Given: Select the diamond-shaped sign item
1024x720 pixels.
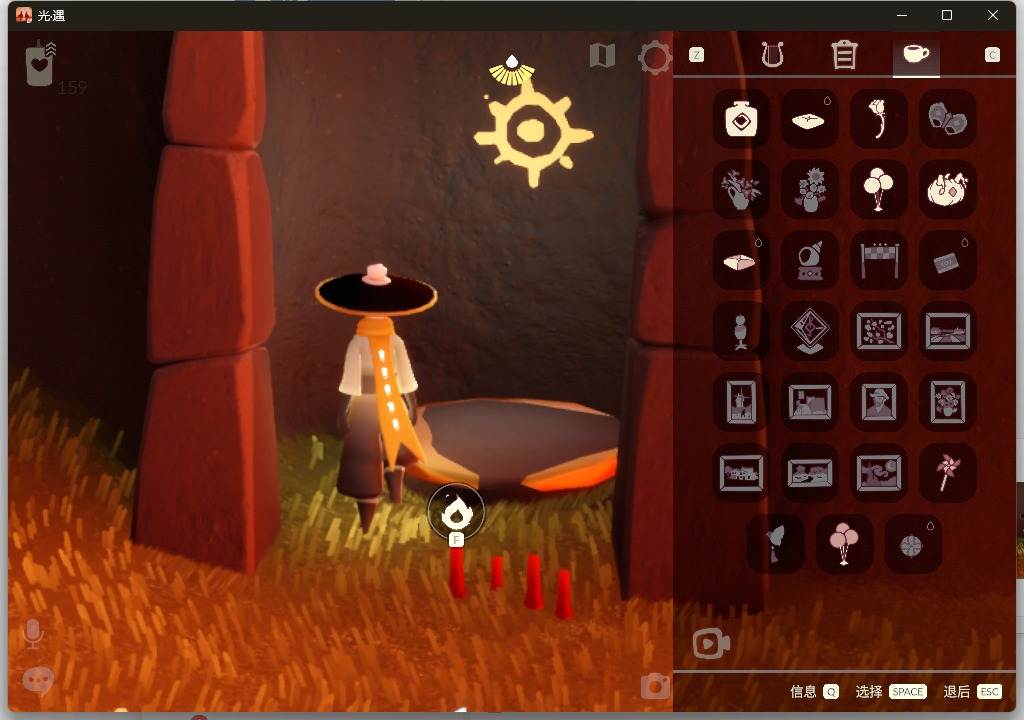Looking at the screenshot, I should click(810, 331).
